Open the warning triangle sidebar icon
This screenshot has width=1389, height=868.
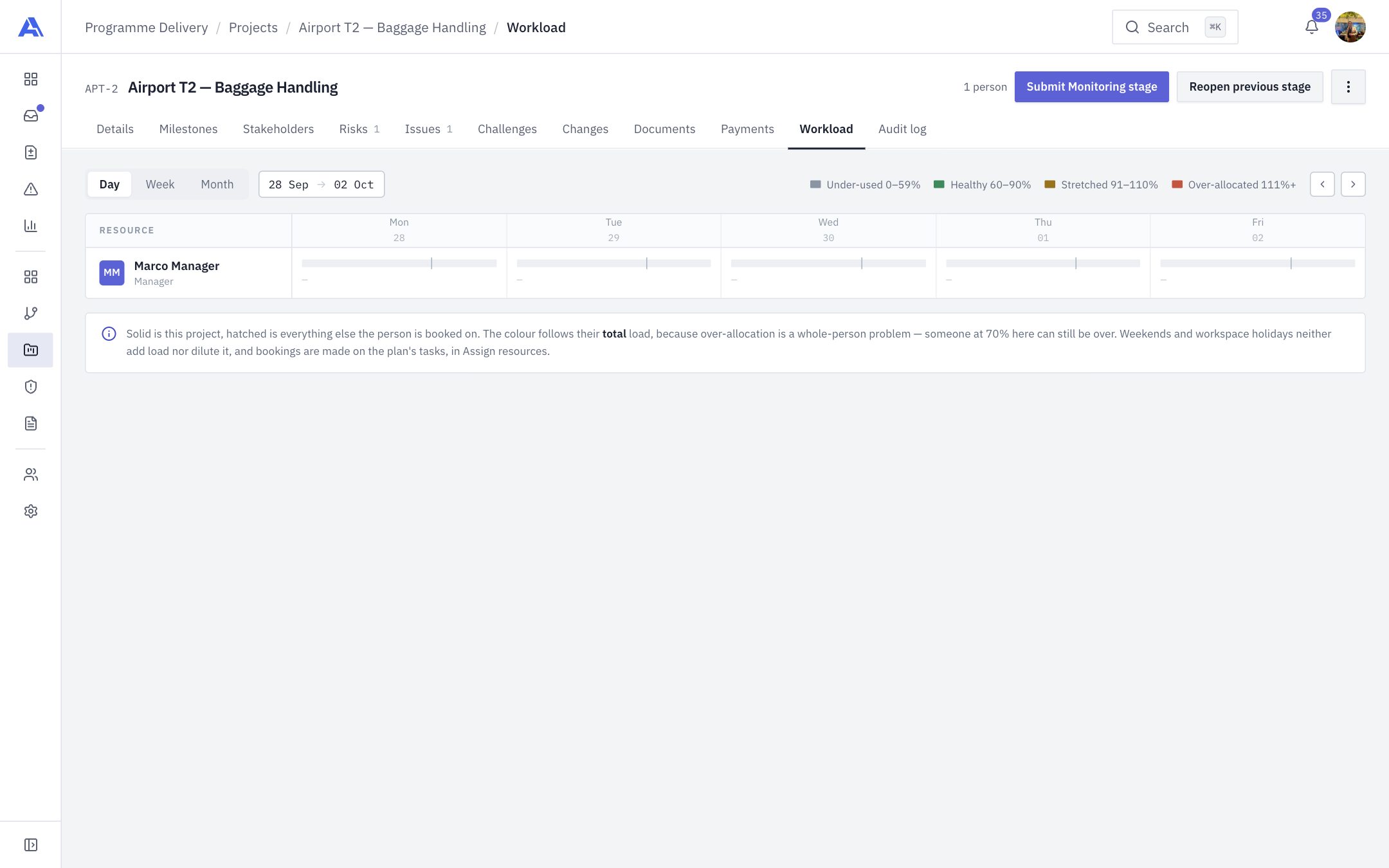[30, 189]
